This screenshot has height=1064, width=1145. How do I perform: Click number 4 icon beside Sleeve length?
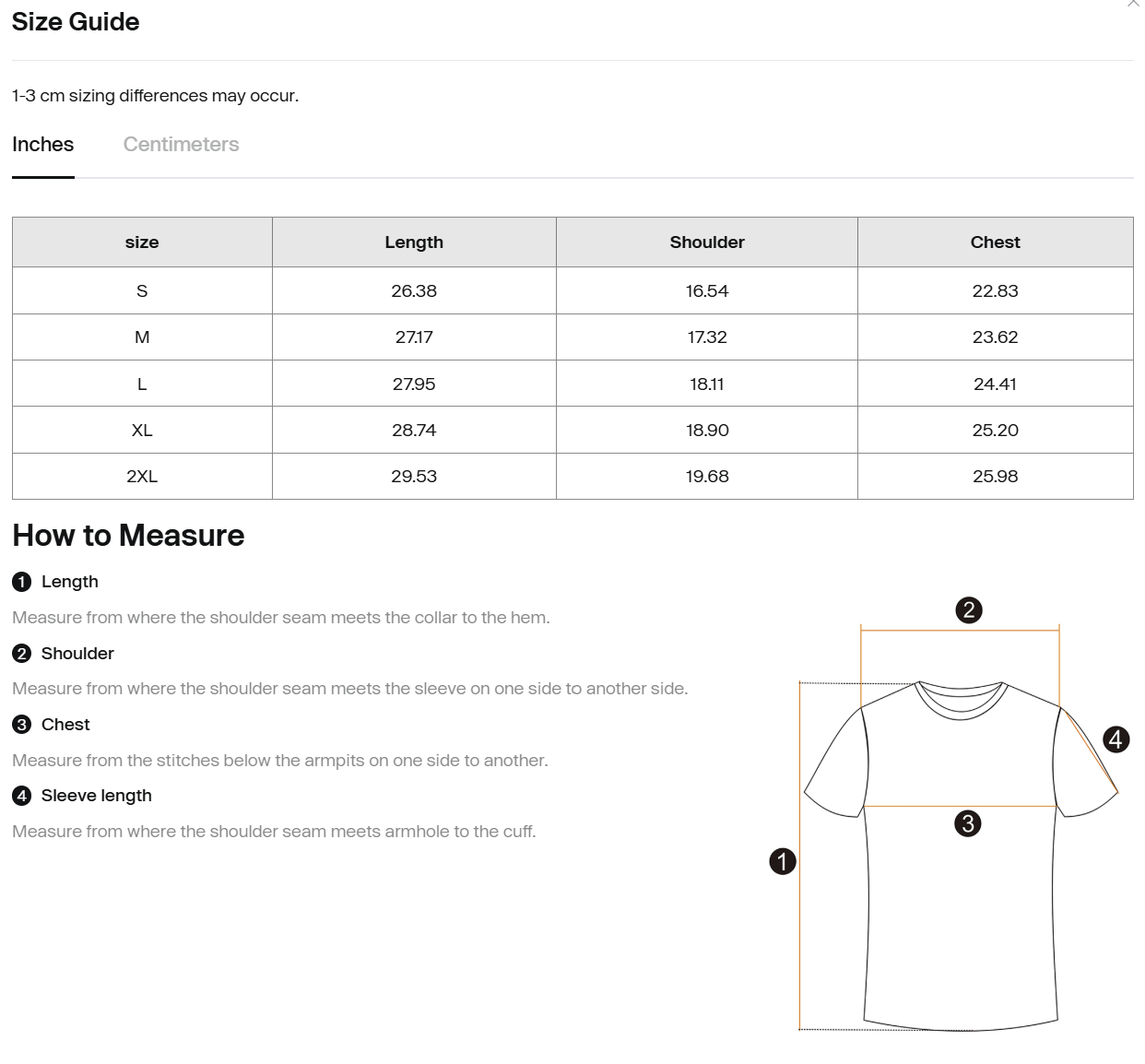22,796
